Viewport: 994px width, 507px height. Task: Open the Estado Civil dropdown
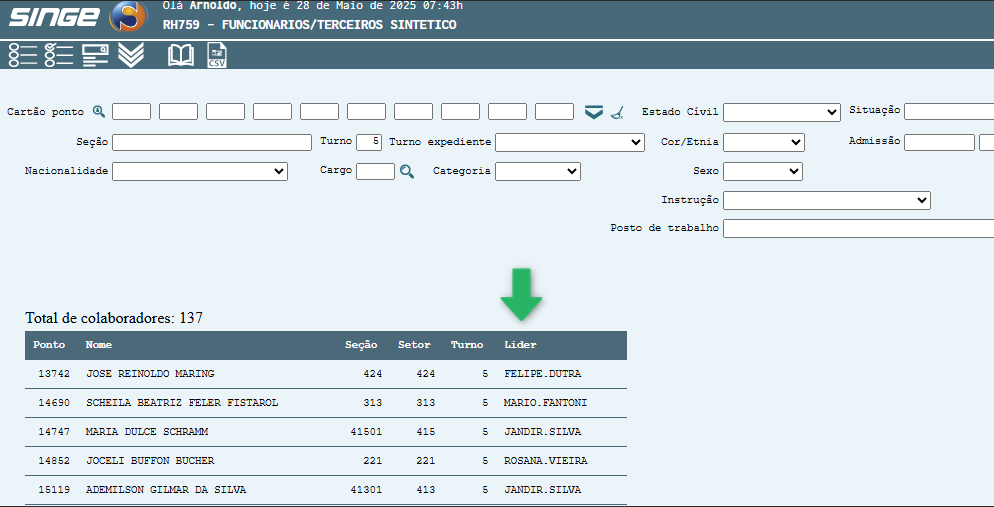pos(781,112)
